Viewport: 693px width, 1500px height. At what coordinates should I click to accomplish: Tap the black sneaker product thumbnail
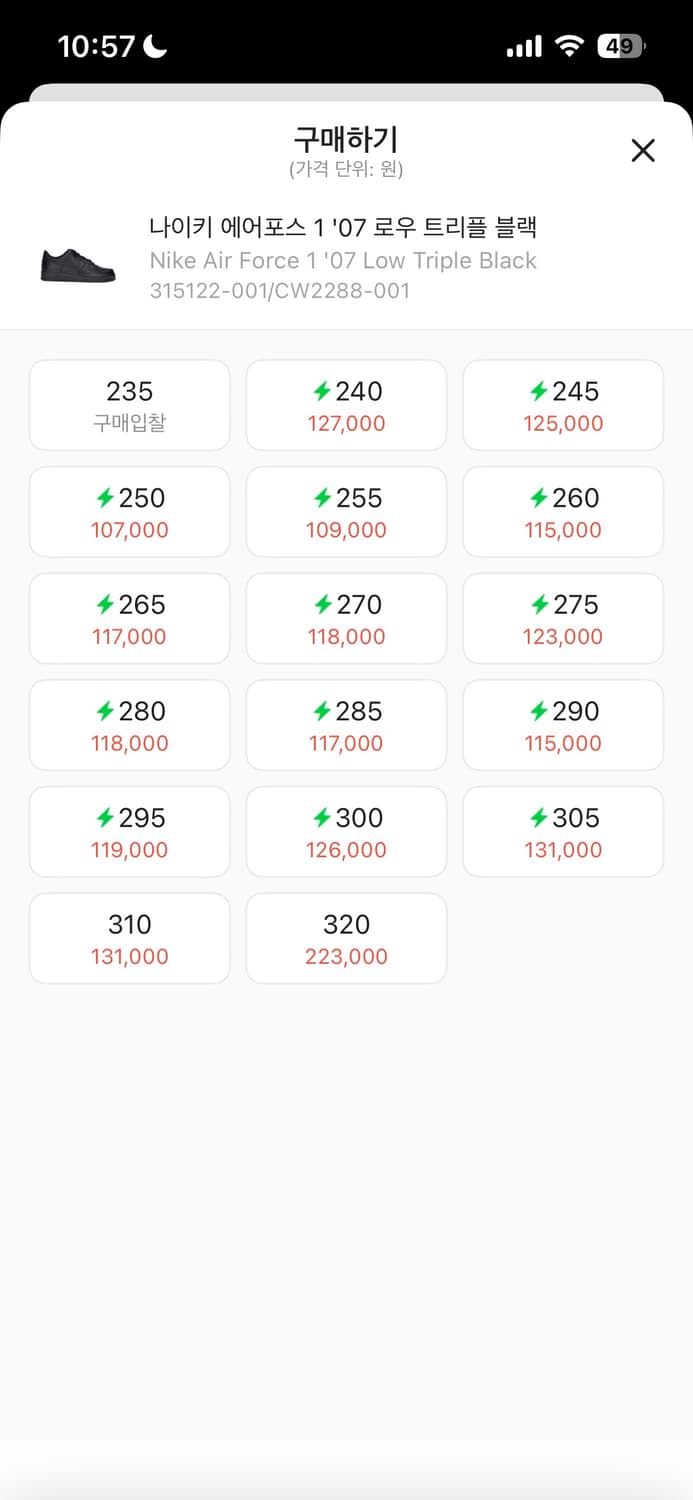[x=78, y=265]
